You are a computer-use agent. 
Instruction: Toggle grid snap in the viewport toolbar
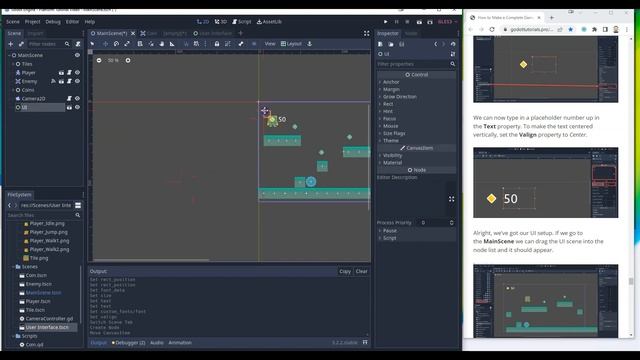(x=196, y=44)
